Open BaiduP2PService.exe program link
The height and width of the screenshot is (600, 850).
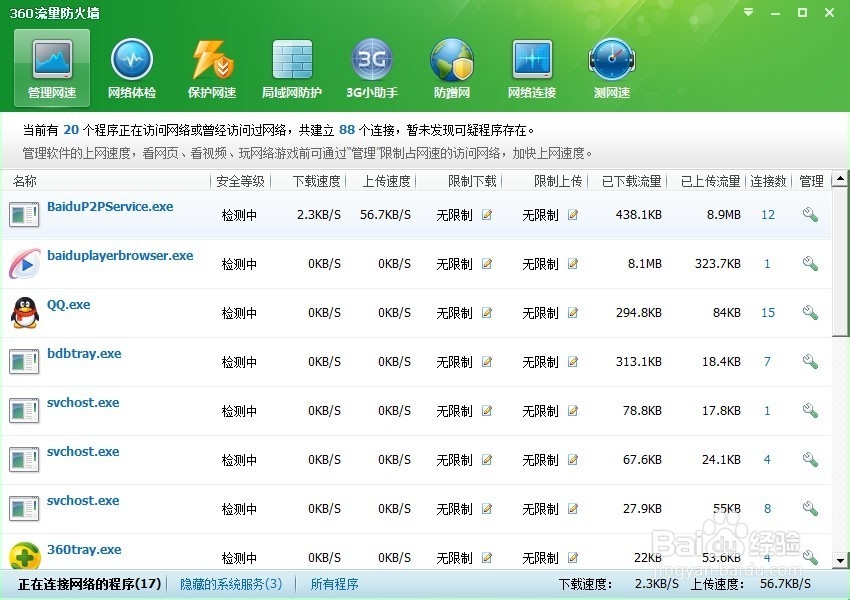[x=110, y=207]
